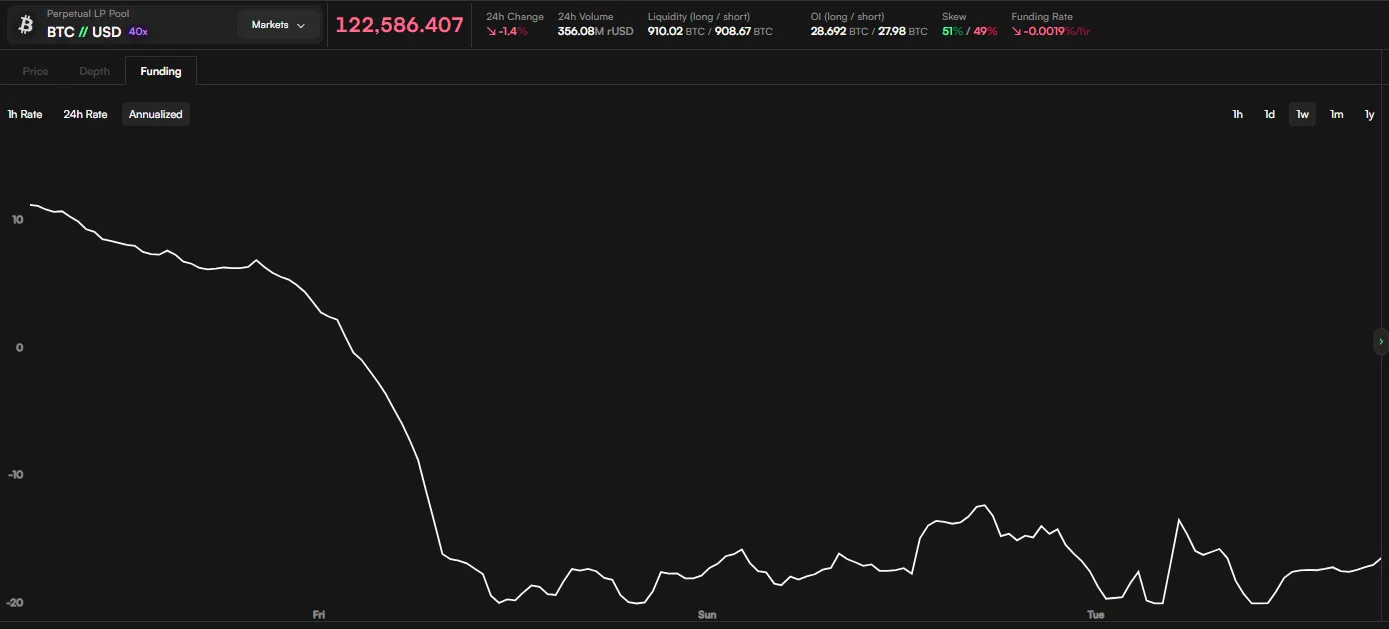Click the Sun marker on the time axis
The width and height of the screenshot is (1389, 629).
707,615
